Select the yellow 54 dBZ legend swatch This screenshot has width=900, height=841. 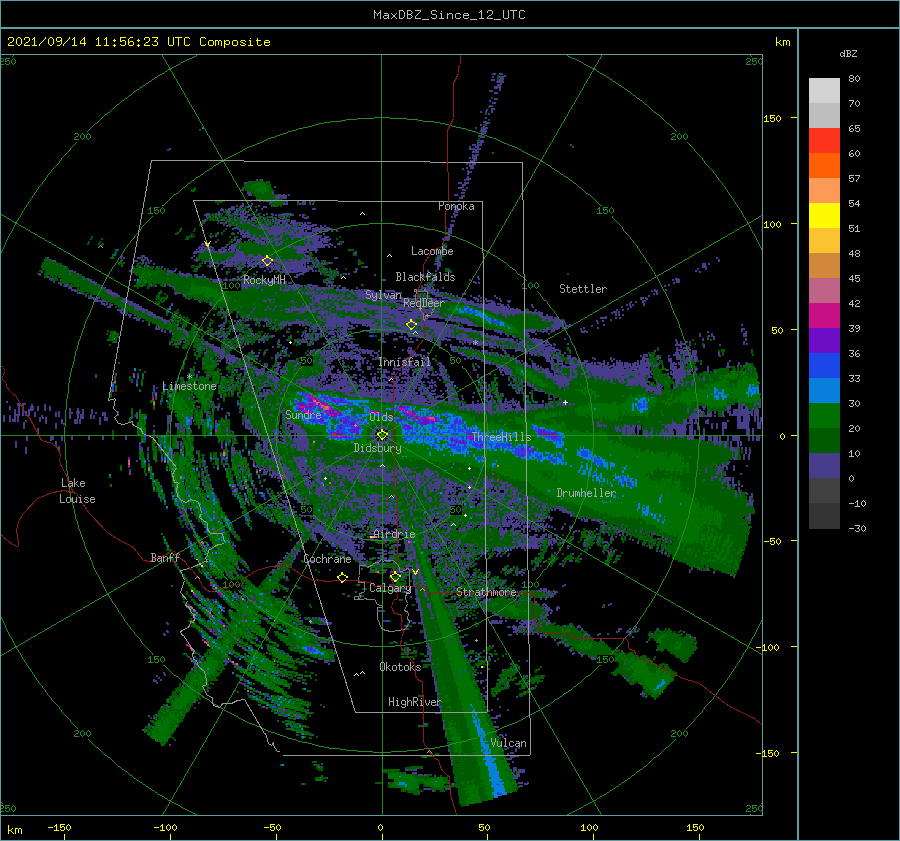824,215
